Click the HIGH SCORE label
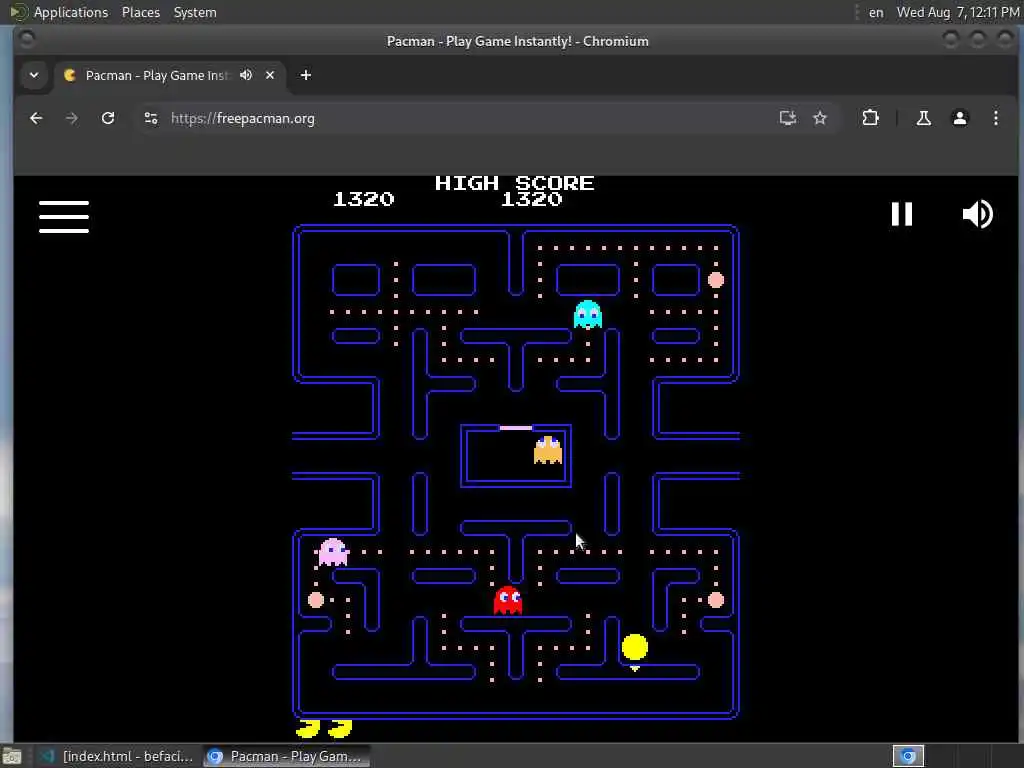Viewport: 1024px width, 768px height. coord(515,183)
